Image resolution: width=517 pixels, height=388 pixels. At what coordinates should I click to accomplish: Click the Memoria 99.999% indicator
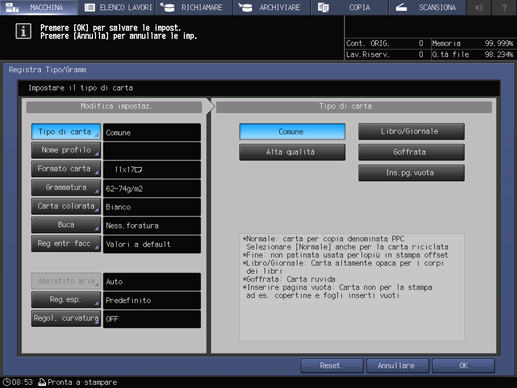pos(473,43)
